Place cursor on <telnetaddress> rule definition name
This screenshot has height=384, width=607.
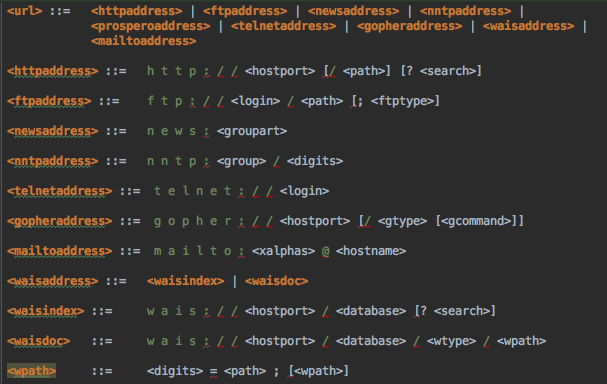(60, 191)
